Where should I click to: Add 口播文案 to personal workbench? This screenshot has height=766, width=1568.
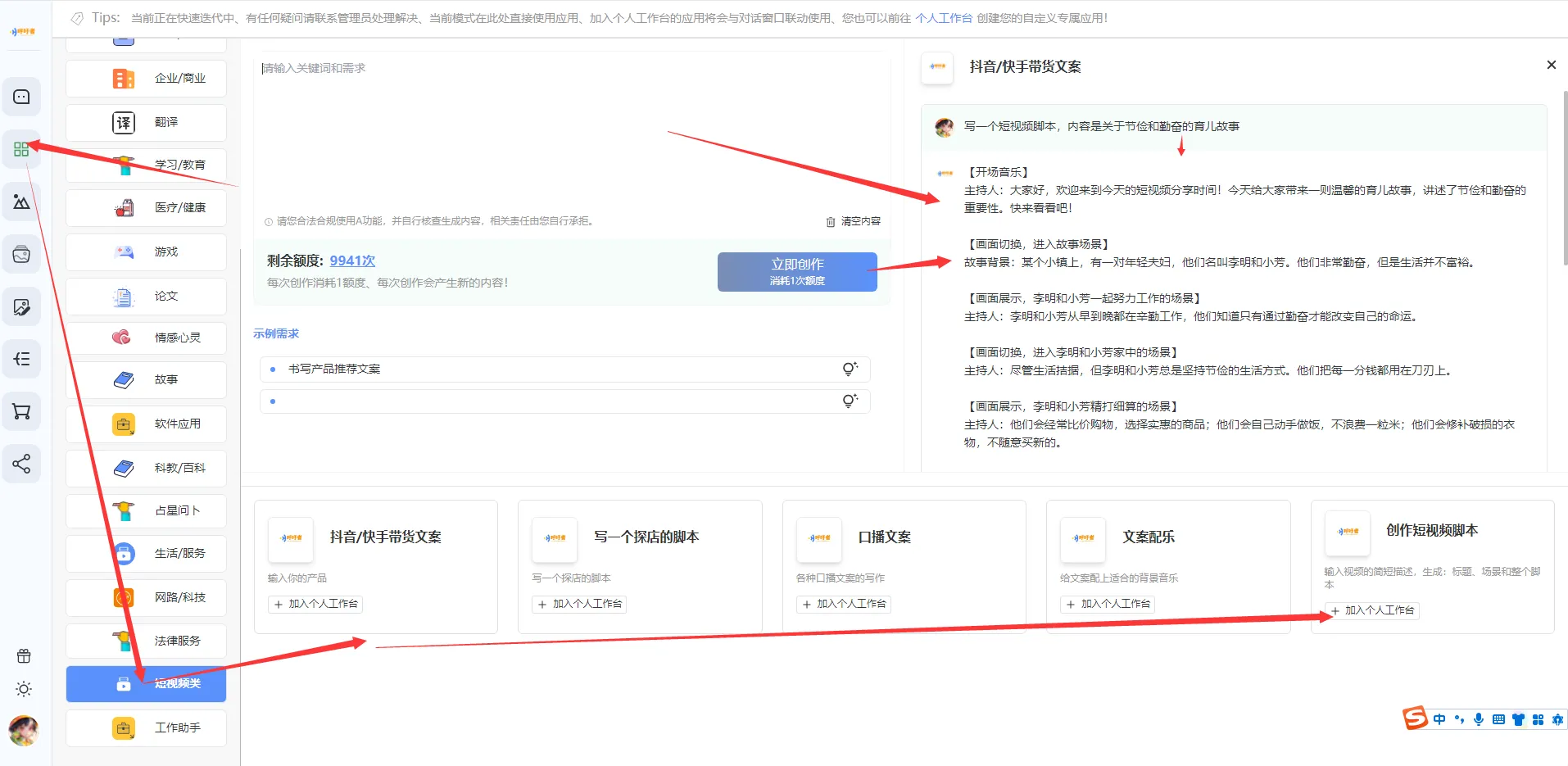(844, 604)
